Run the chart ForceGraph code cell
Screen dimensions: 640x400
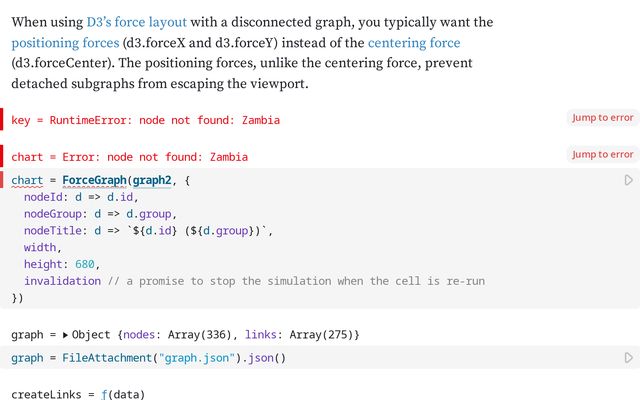pyautogui.click(x=628, y=180)
